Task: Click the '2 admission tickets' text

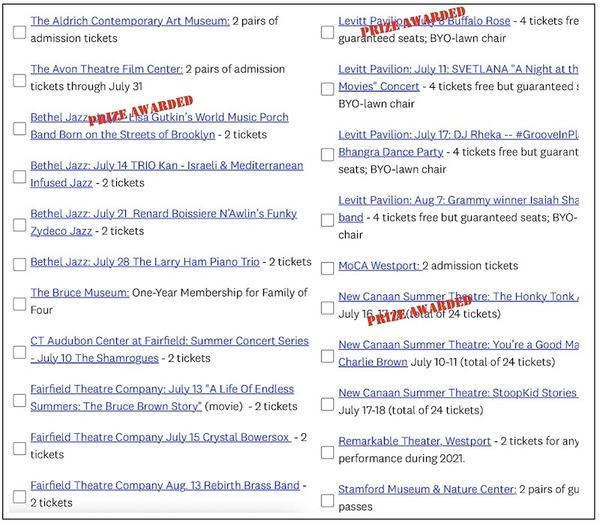Action: [x=470, y=266]
